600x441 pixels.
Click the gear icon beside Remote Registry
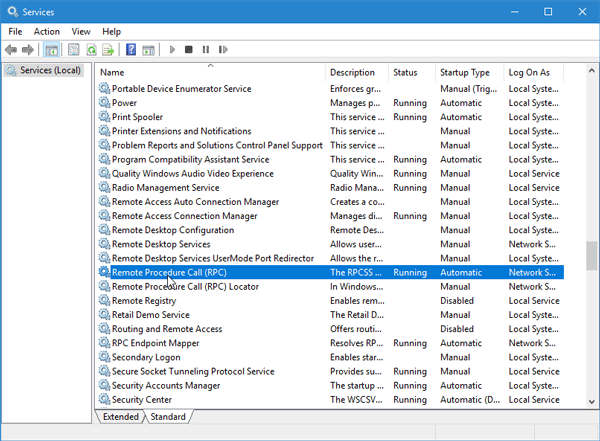(104, 300)
